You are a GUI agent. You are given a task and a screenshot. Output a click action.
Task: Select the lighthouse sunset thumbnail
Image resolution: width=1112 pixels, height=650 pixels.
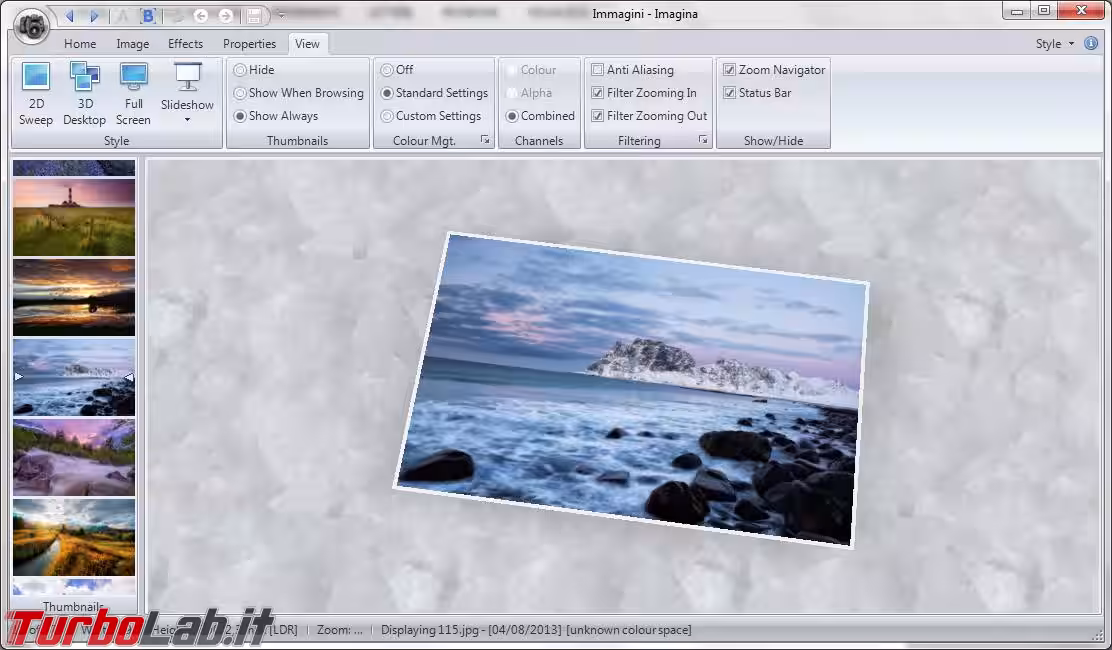tap(74, 217)
